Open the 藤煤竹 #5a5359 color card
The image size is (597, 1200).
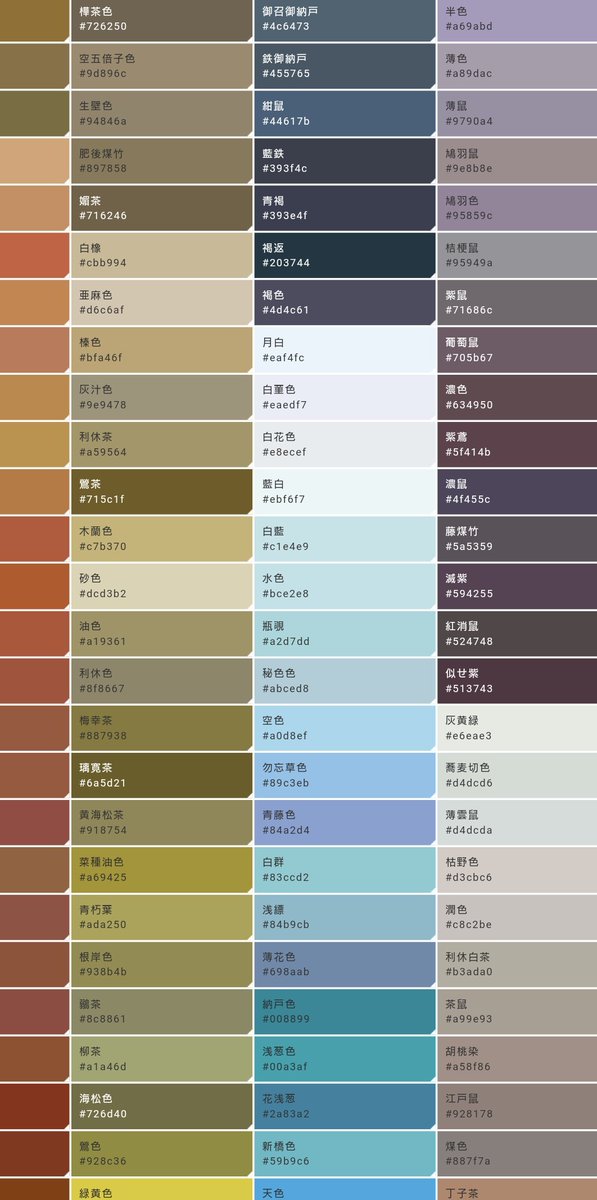pos(517,538)
